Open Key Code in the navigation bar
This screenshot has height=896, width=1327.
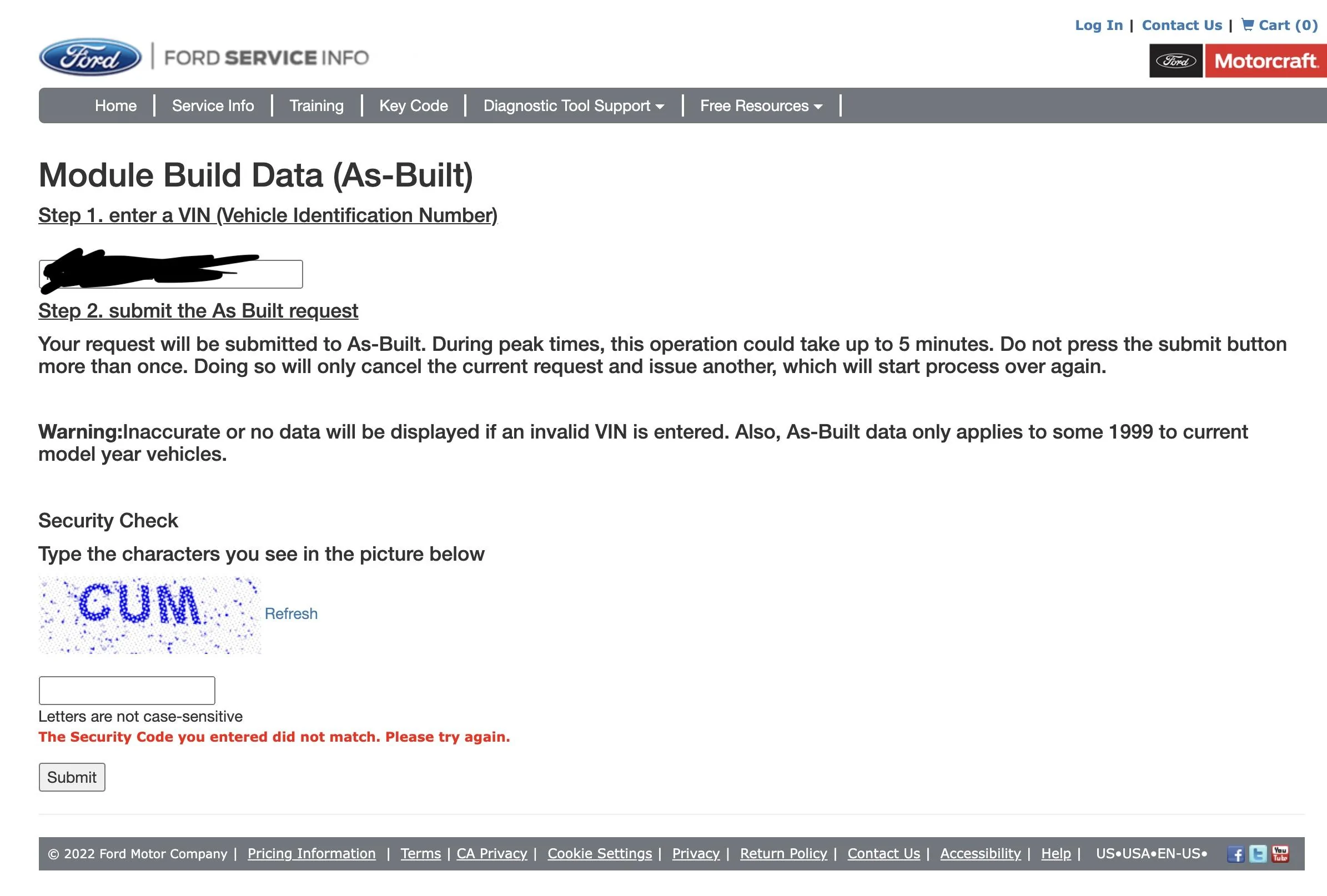point(414,105)
